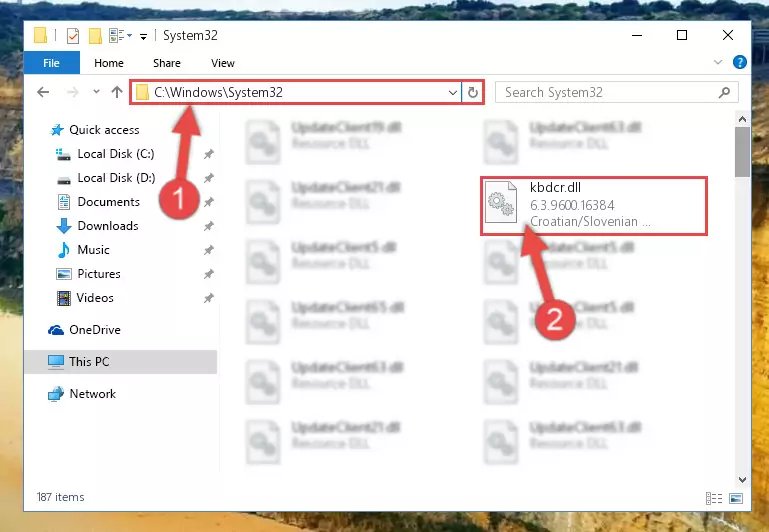Open the View ribbon tab
Screen dimensions: 769x532
pos(223,63)
